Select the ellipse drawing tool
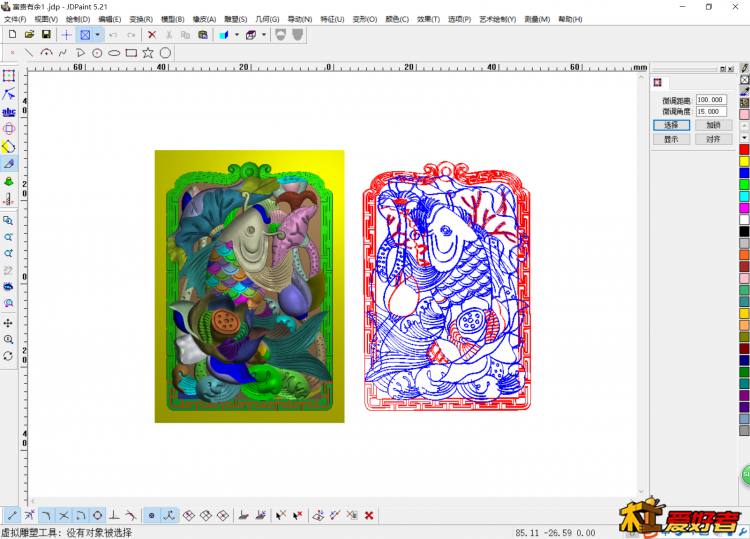Image resolution: width=750 pixels, height=539 pixels. (114, 53)
